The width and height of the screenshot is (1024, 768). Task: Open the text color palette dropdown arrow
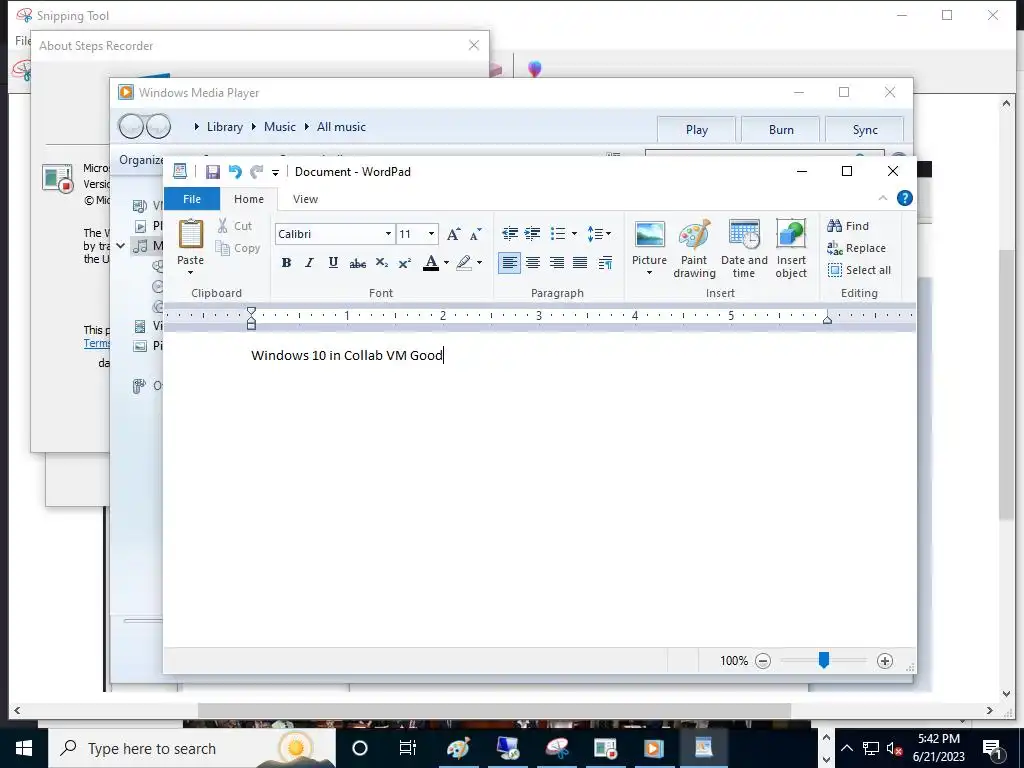tap(447, 263)
